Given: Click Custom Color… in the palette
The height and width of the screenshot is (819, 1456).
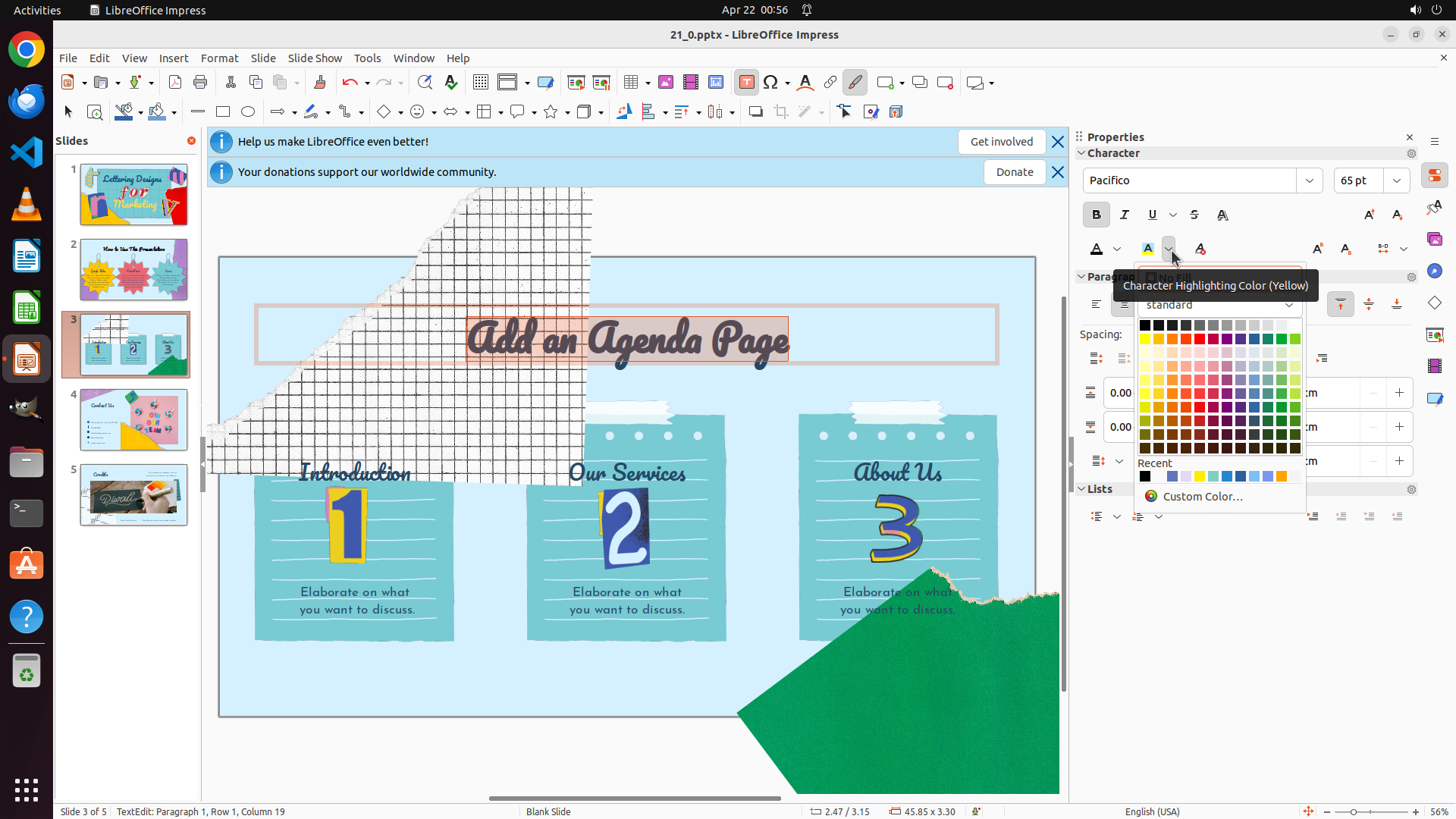Looking at the screenshot, I should pos(1202,497).
